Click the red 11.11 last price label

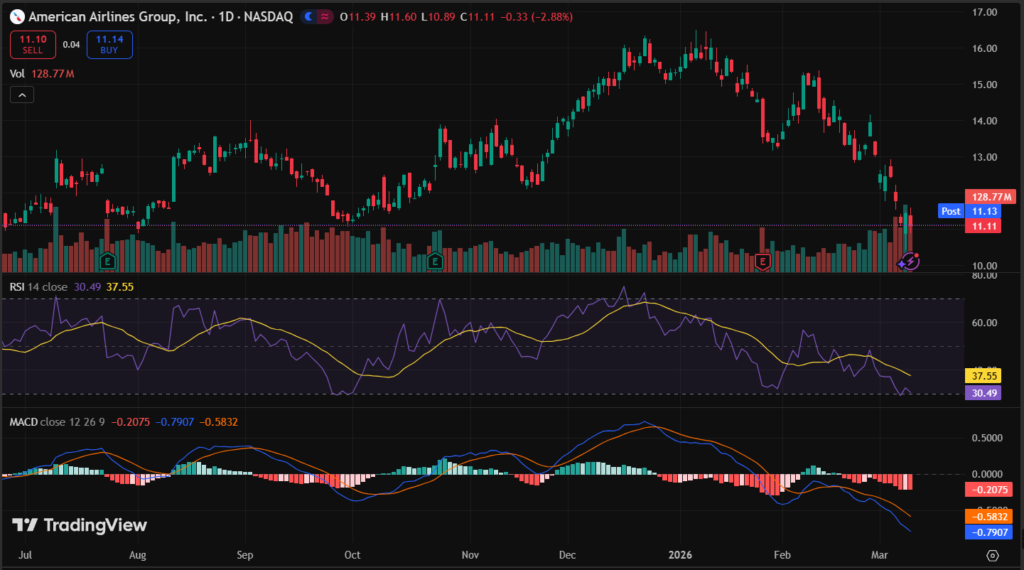[x=985, y=226]
